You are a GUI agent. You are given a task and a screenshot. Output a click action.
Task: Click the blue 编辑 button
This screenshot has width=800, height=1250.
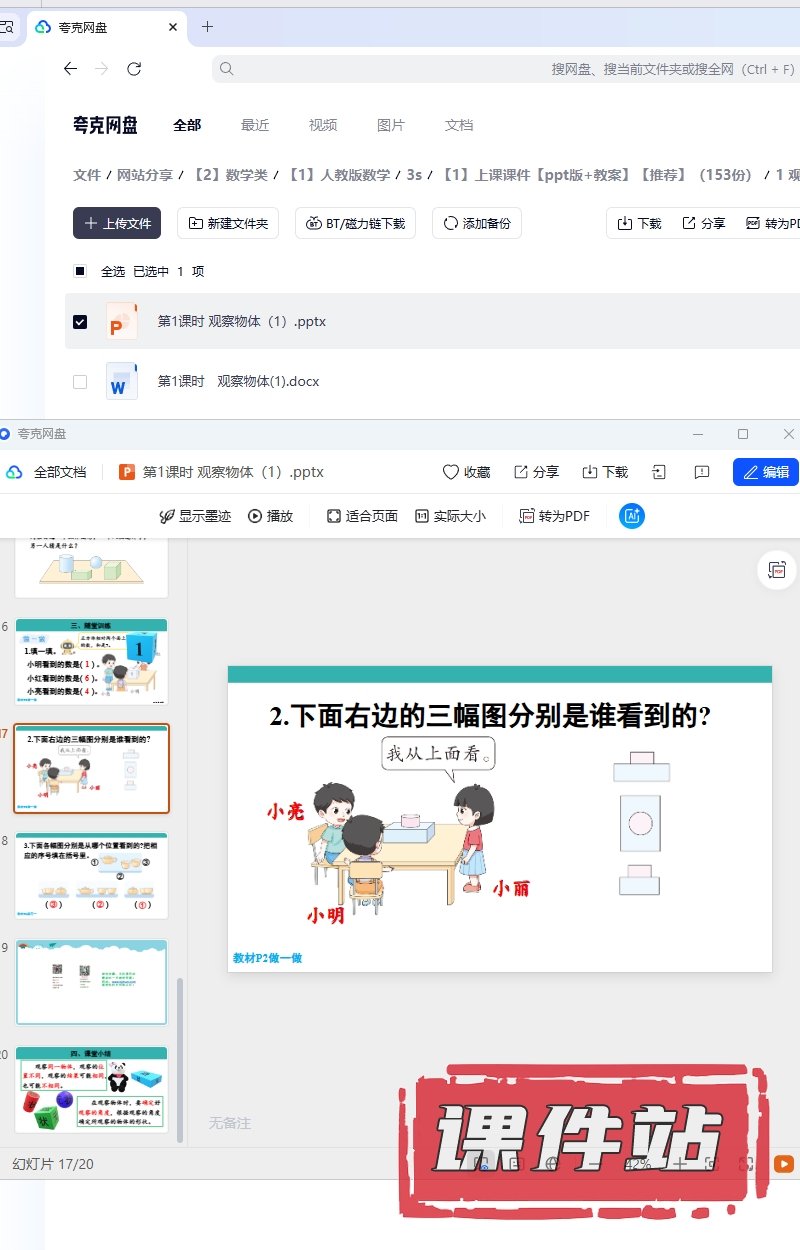coord(765,472)
